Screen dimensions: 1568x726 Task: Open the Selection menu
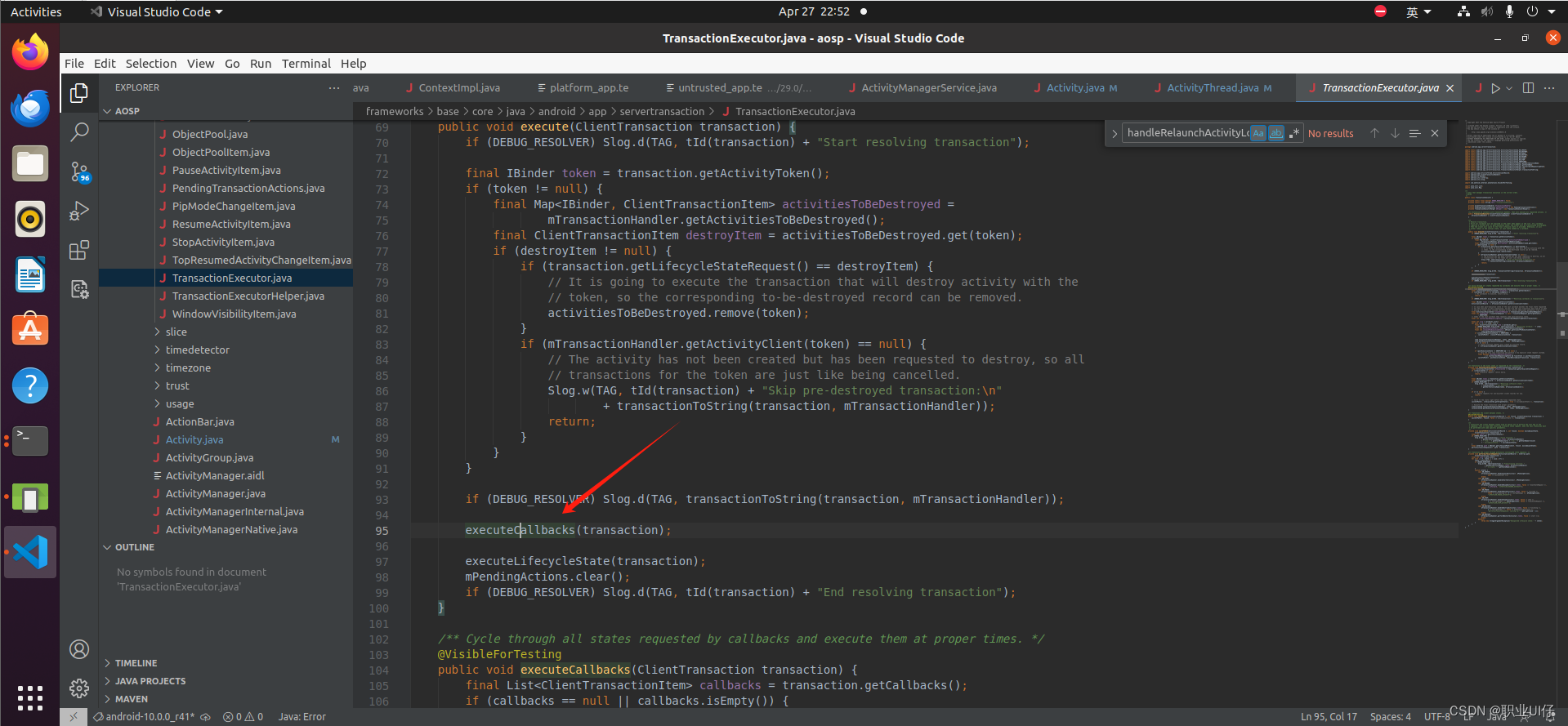point(150,64)
